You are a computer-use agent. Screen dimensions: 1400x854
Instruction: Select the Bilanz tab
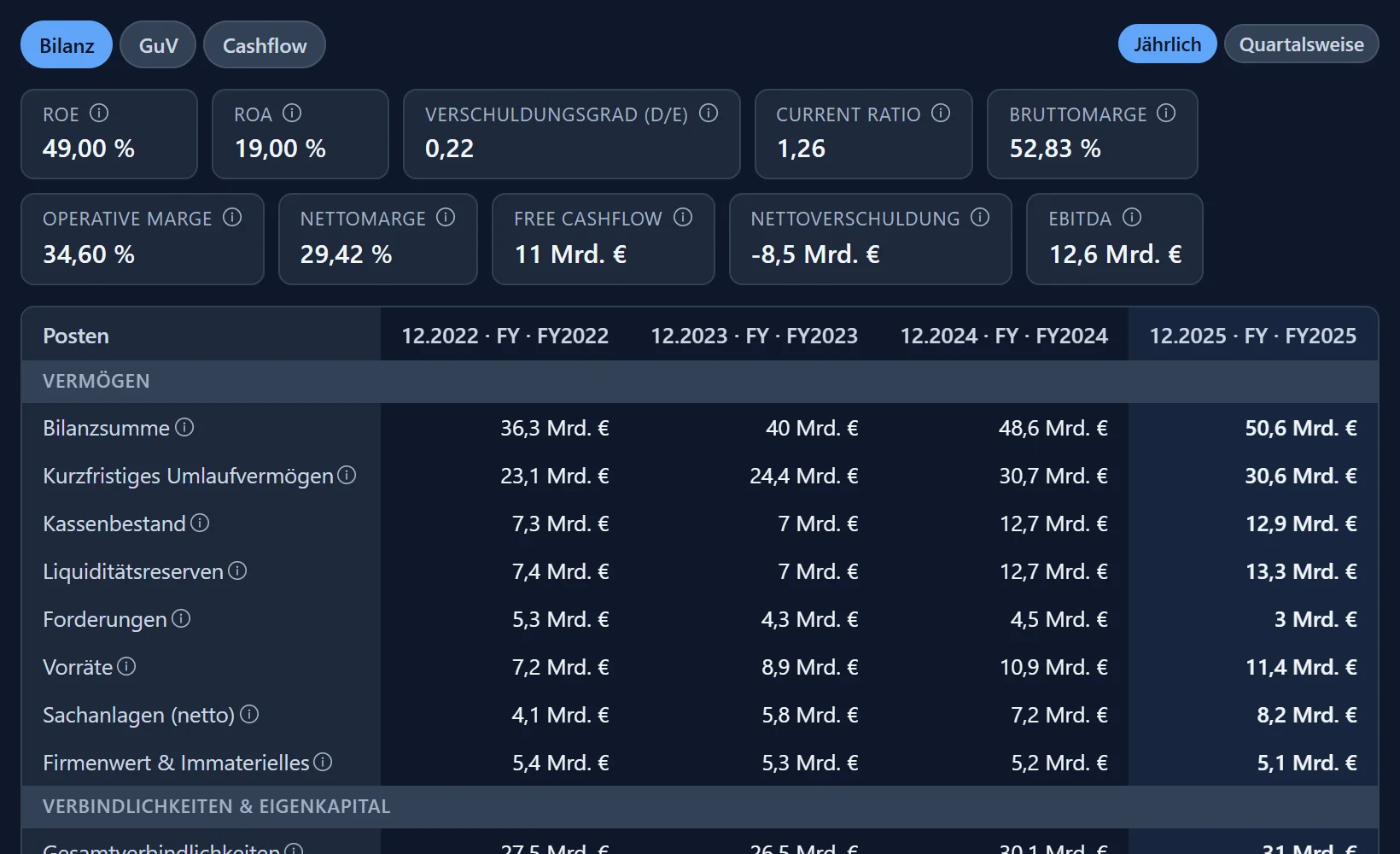[x=67, y=45]
